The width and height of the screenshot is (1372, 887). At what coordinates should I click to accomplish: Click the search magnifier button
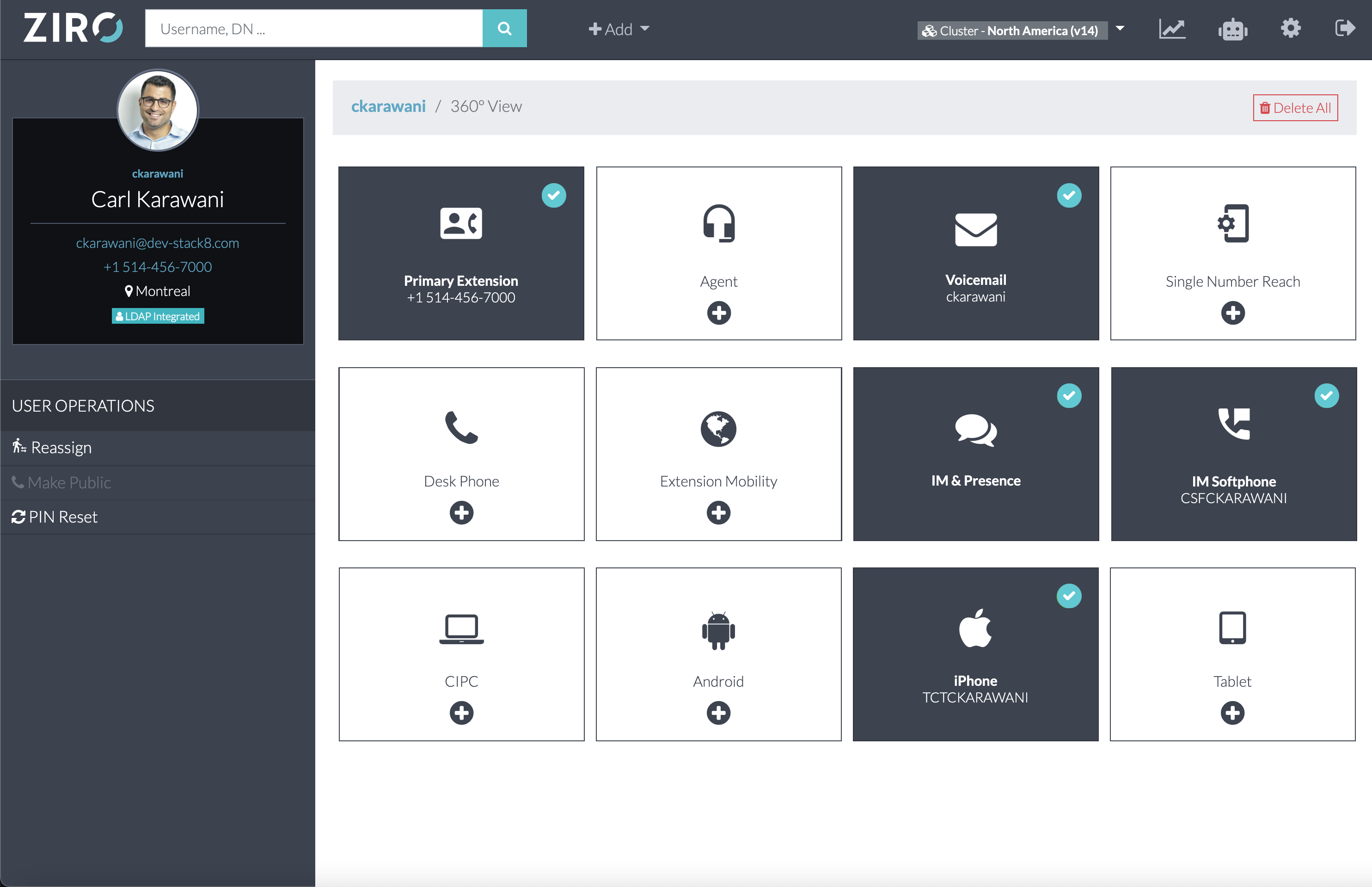[x=504, y=28]
